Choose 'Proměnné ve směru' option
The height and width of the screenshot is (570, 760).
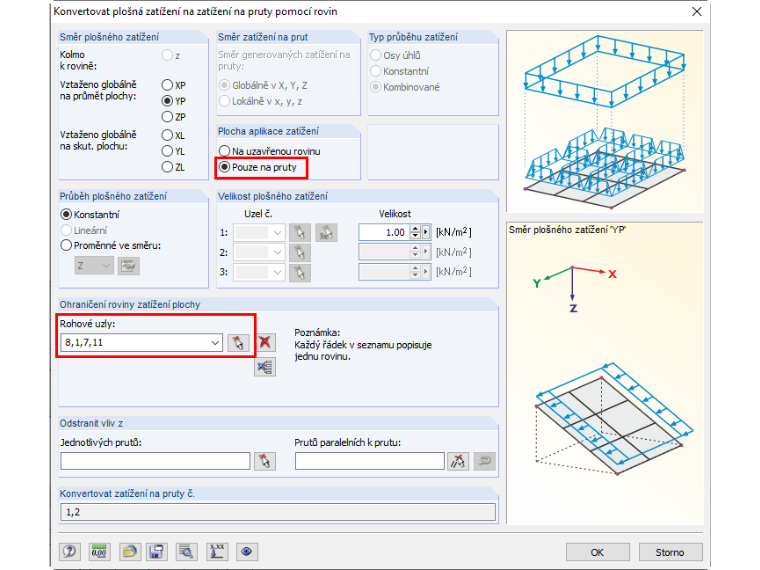click(66, 245)
